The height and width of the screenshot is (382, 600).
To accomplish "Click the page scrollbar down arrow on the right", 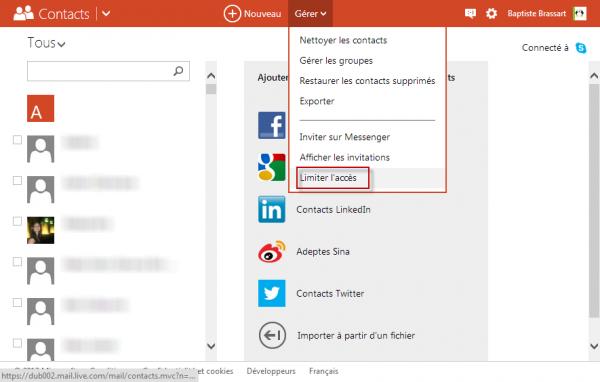I will click(594, 346).
